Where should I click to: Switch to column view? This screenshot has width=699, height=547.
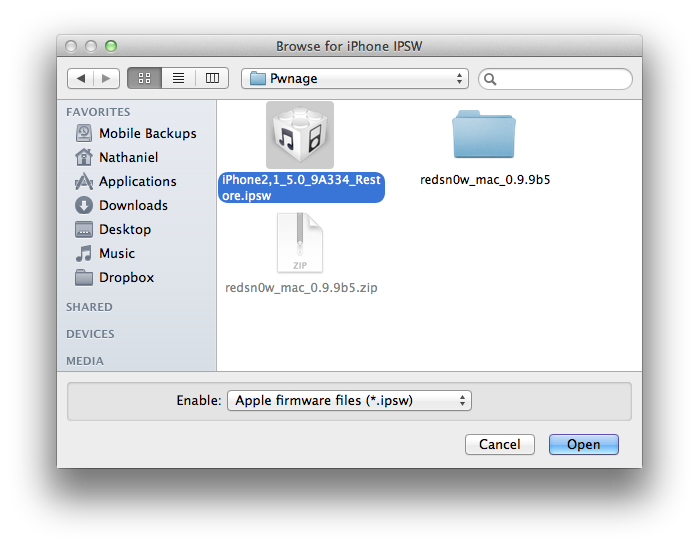click(x=212, y=78)
